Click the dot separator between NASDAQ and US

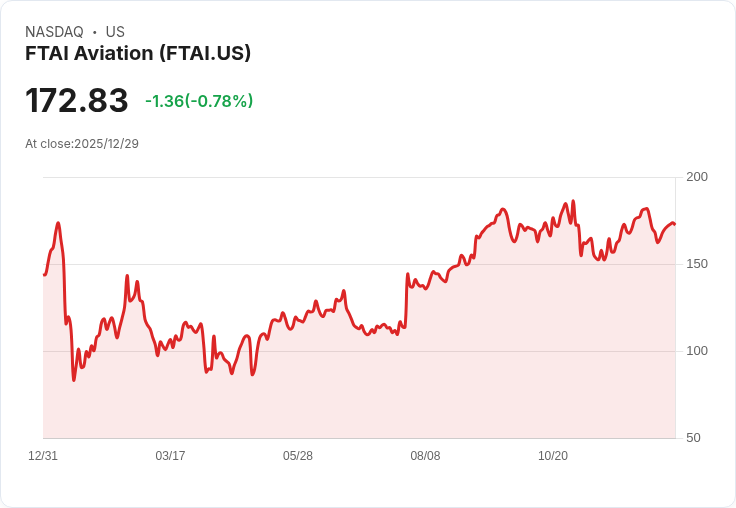click(95, 32)
